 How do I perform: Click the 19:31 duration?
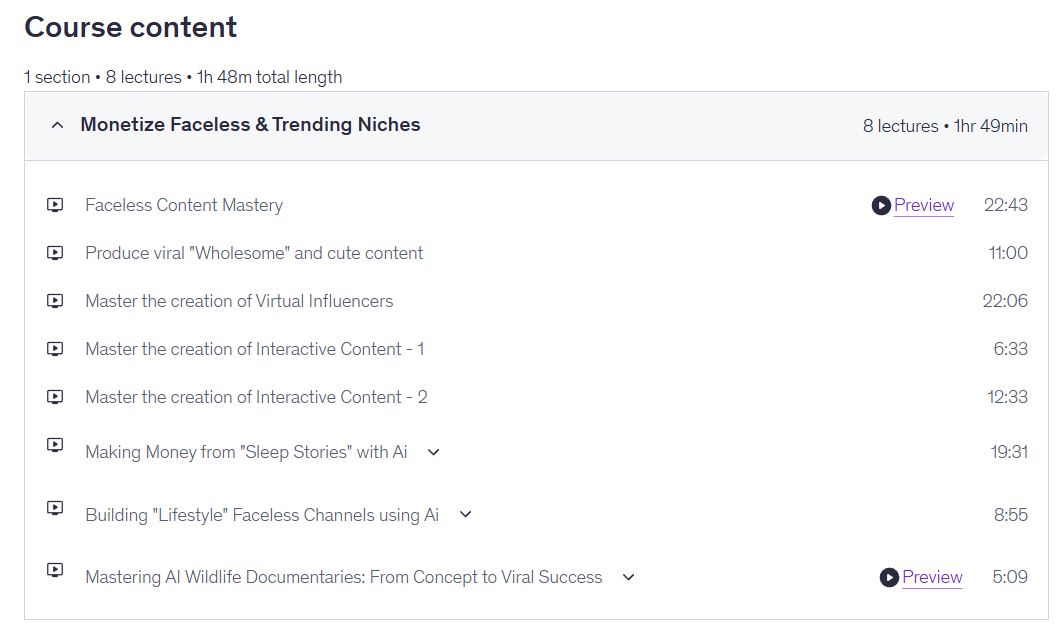(x=1009, y=452)
